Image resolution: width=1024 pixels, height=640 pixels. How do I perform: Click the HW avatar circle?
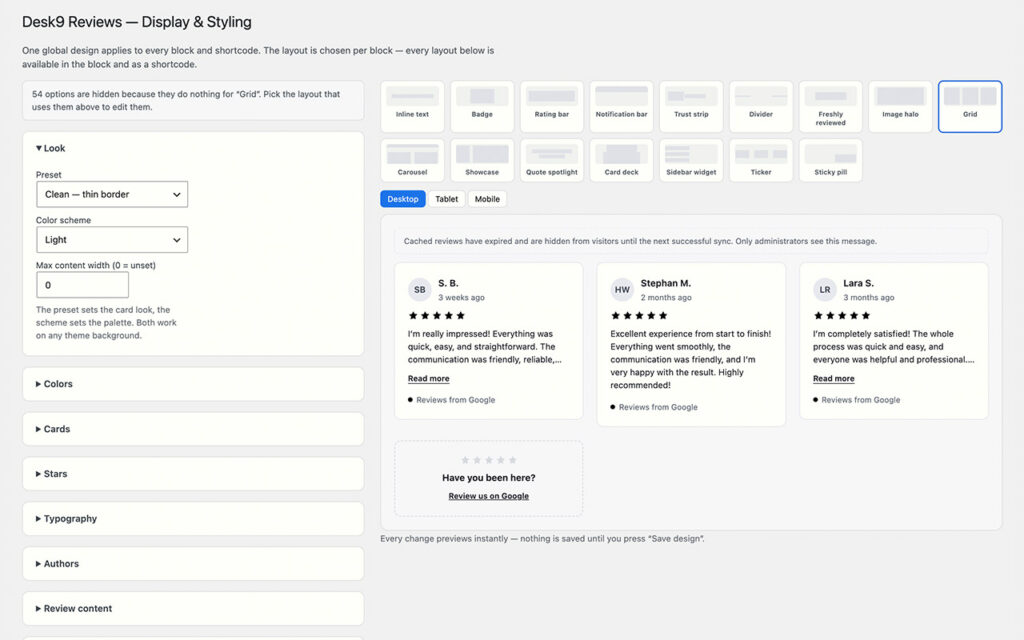click(622, 289)
